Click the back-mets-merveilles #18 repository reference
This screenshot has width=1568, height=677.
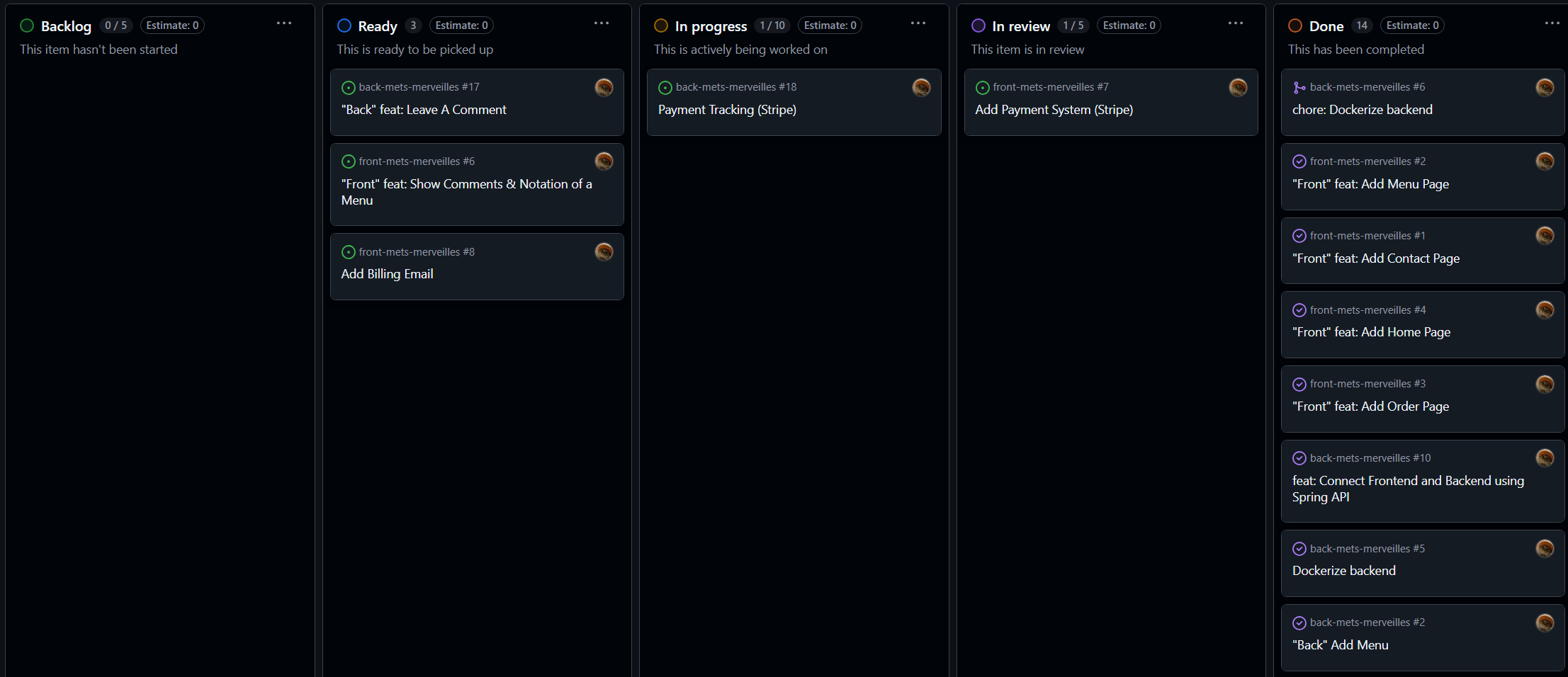point(736,87)
